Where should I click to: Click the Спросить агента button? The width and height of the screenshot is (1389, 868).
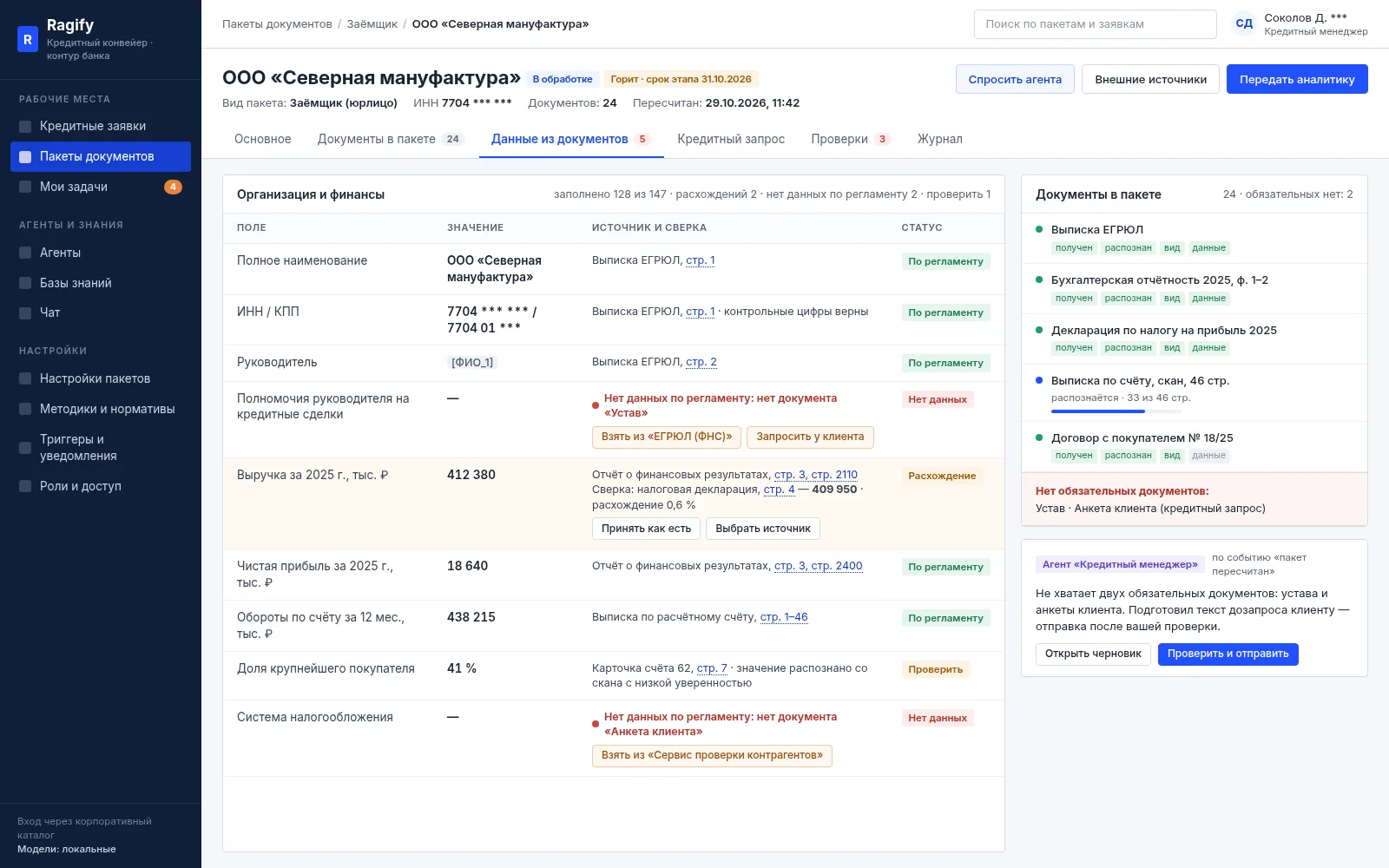1015,79
